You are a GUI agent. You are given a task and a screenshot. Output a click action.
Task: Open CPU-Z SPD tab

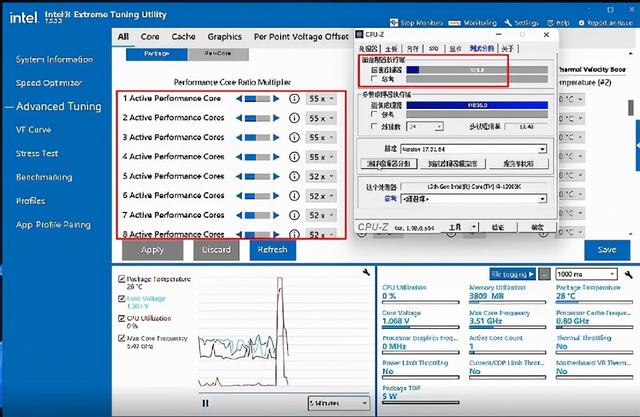(433, 49)
